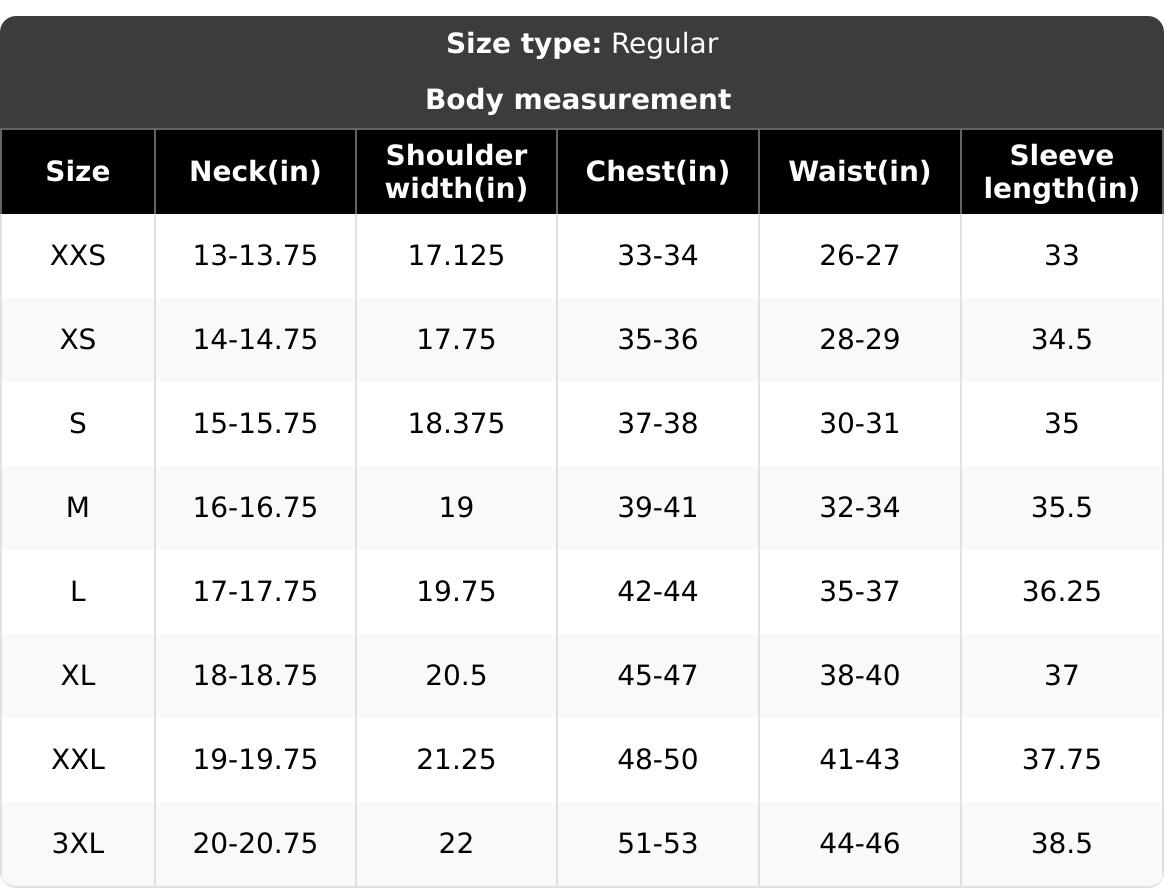Click chest value 51-53 in 3XL row

click(658, 843)
